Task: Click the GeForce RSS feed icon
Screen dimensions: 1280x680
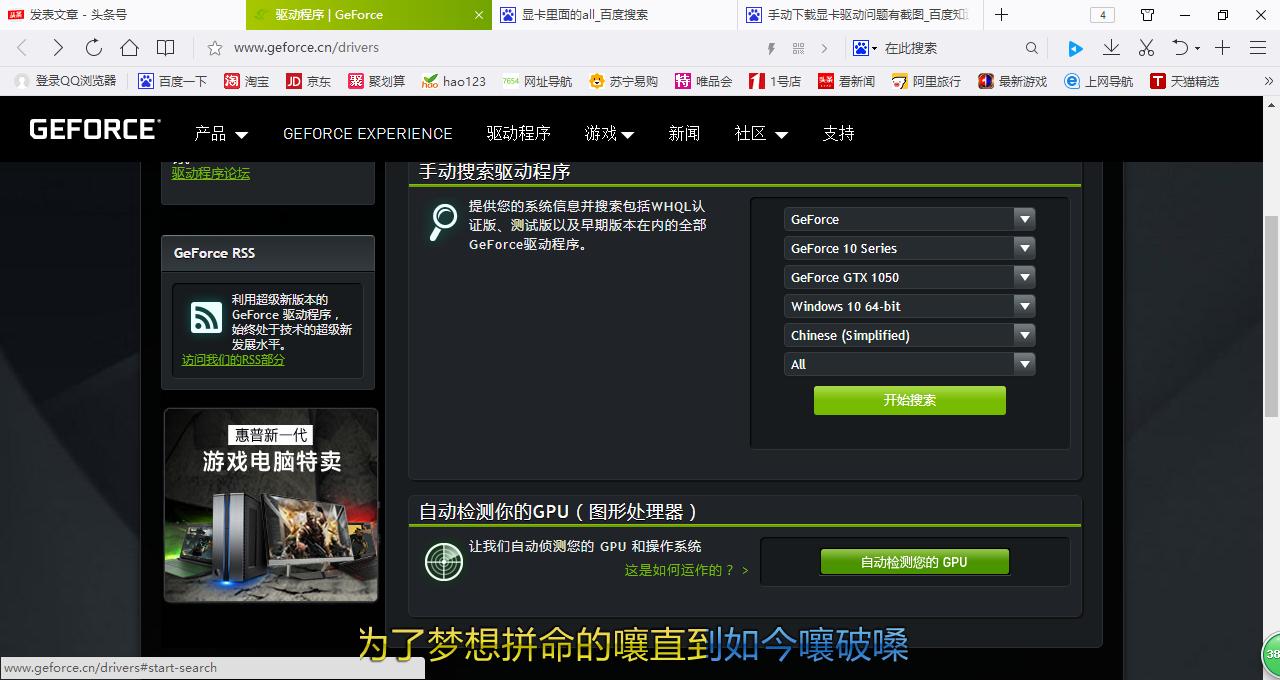Action: (206, 318)
